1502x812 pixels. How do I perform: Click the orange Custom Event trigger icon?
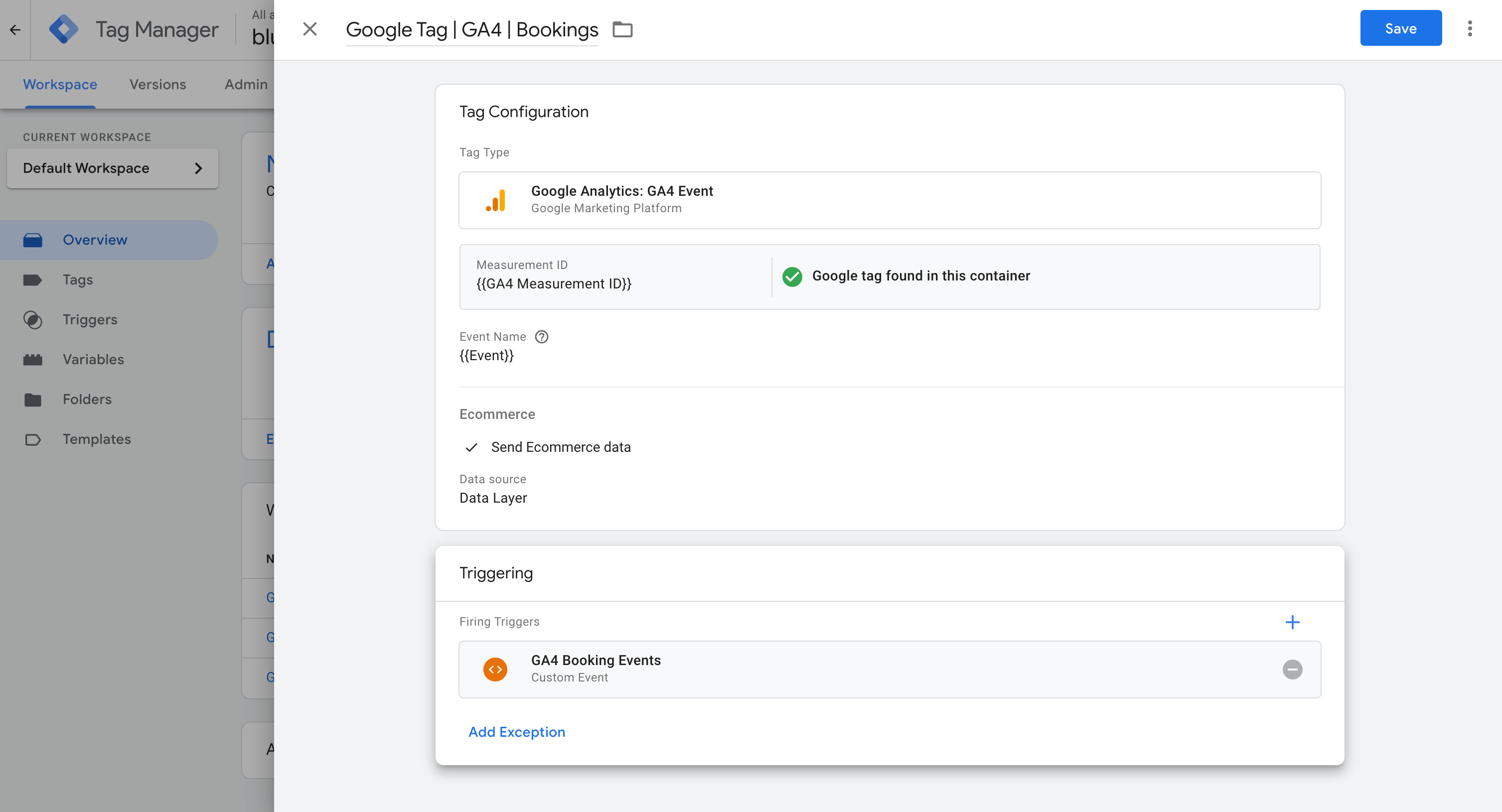495,669
